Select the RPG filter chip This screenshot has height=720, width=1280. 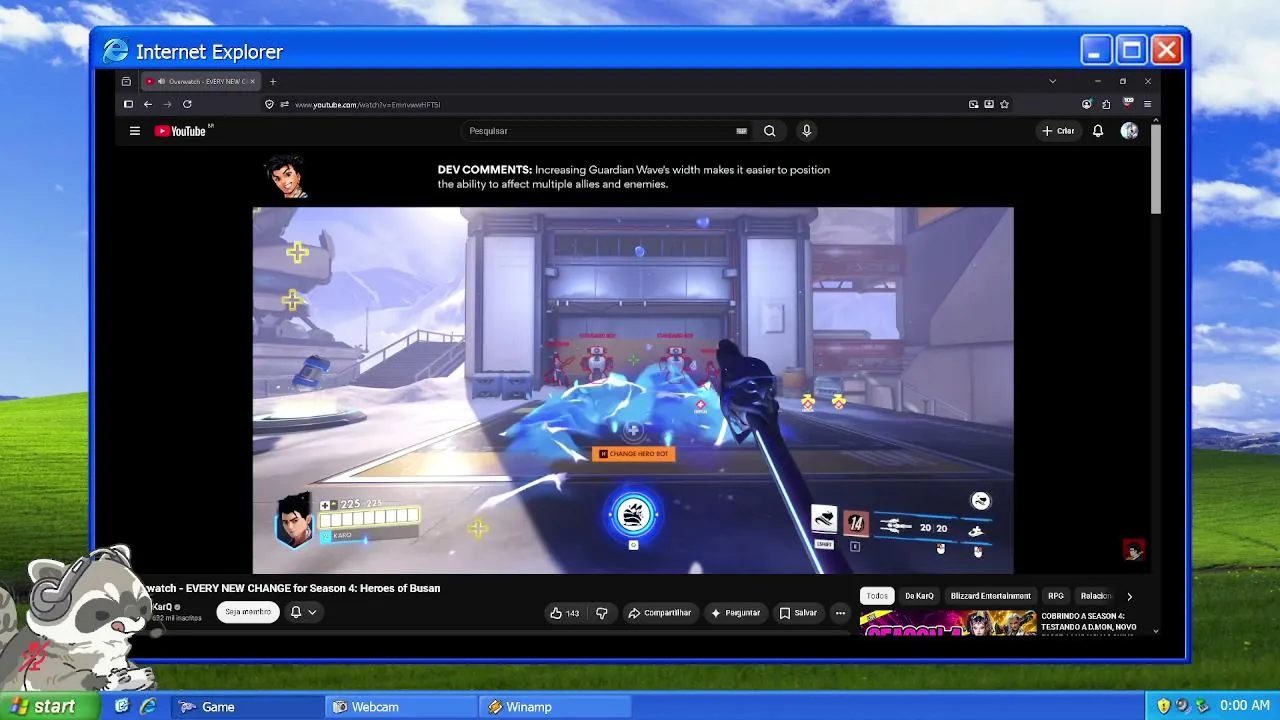[x=1056, y=596]
